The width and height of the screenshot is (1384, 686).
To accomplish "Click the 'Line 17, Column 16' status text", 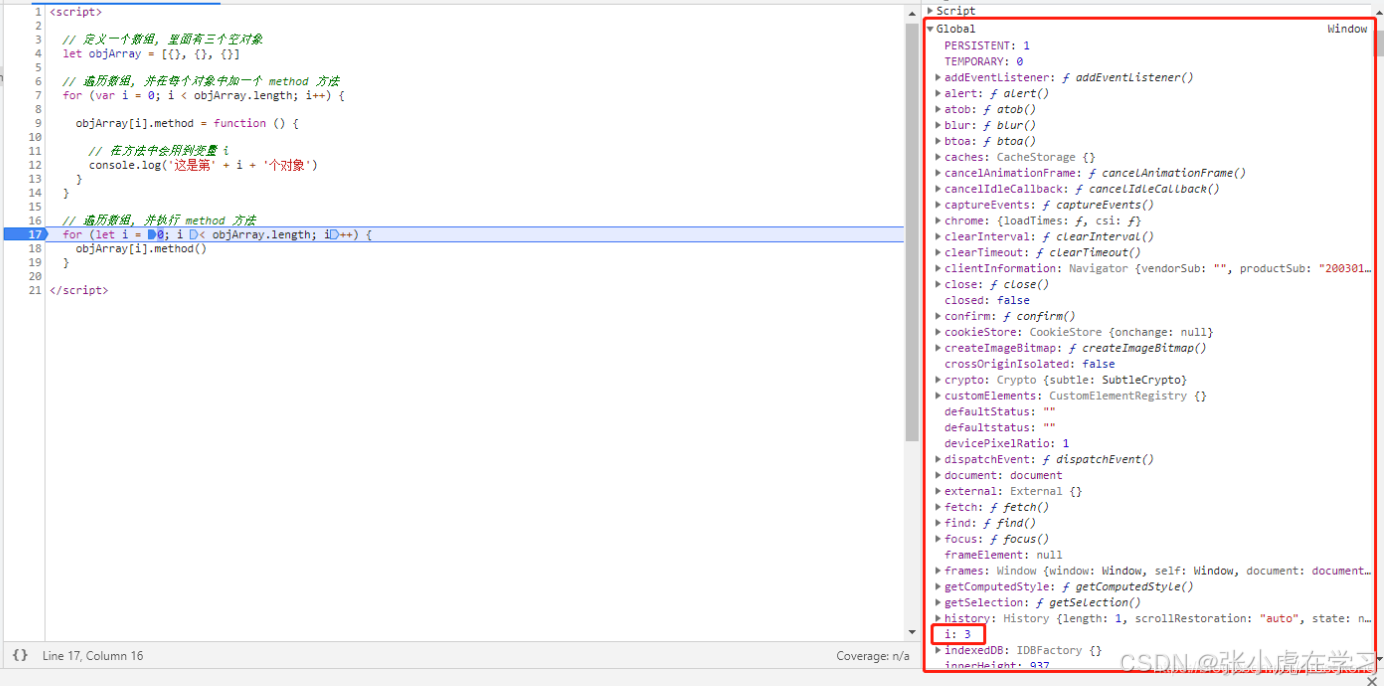I will 93,656.
